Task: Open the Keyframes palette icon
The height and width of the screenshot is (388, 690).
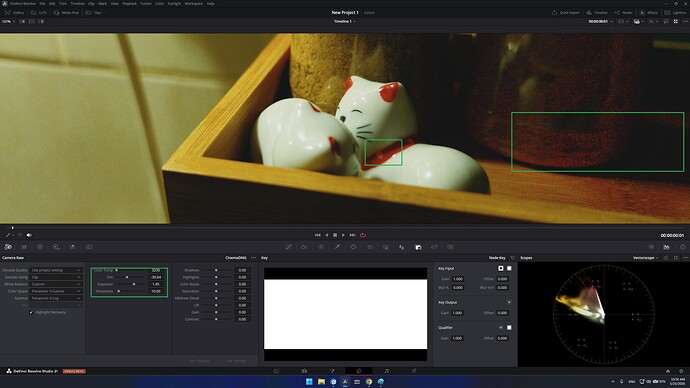Action: [651, 247]
